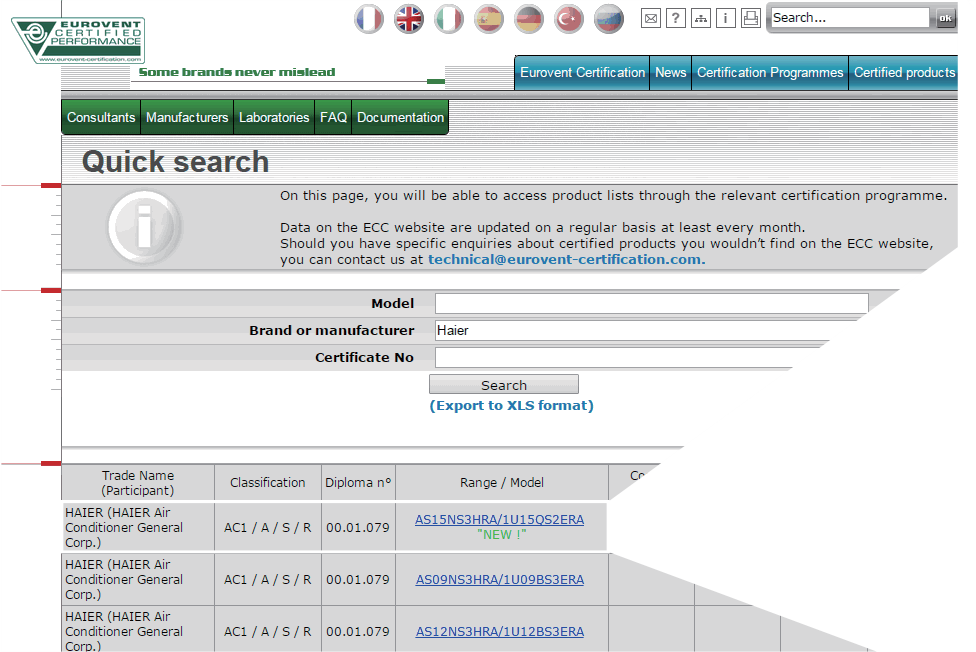Click the large info circle icon
The width and height of the screenshot is (976, 652).
pos(144,227)
